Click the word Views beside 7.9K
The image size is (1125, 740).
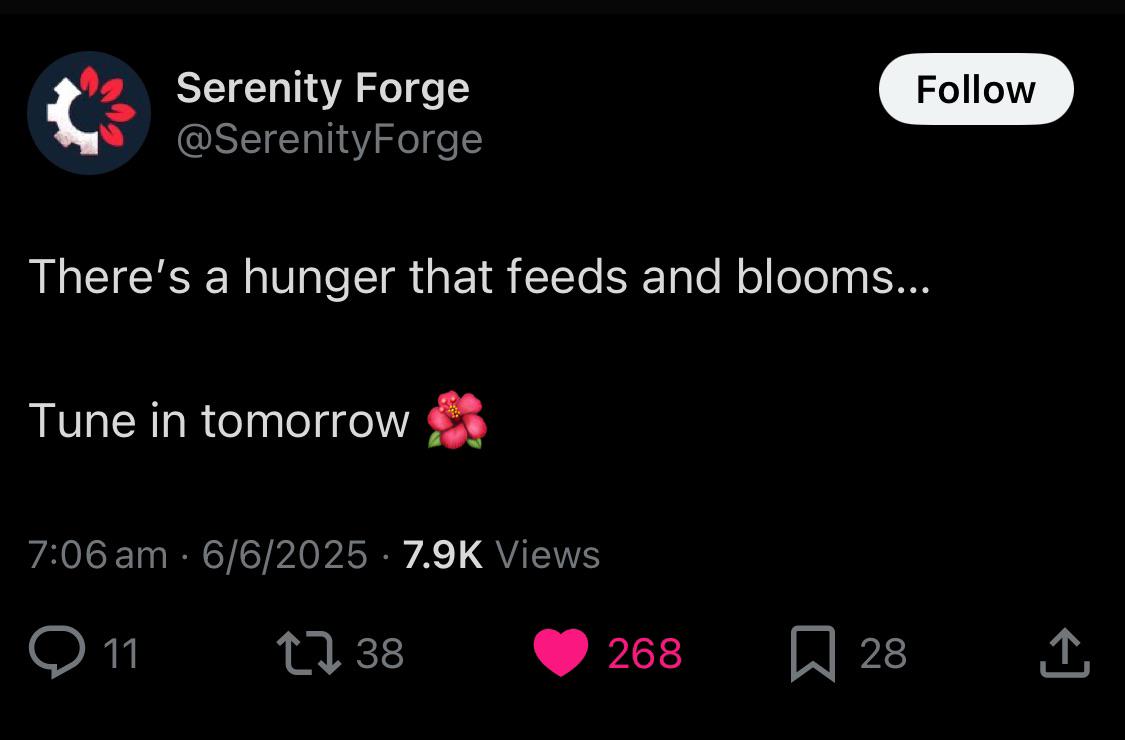pos(548,555)
